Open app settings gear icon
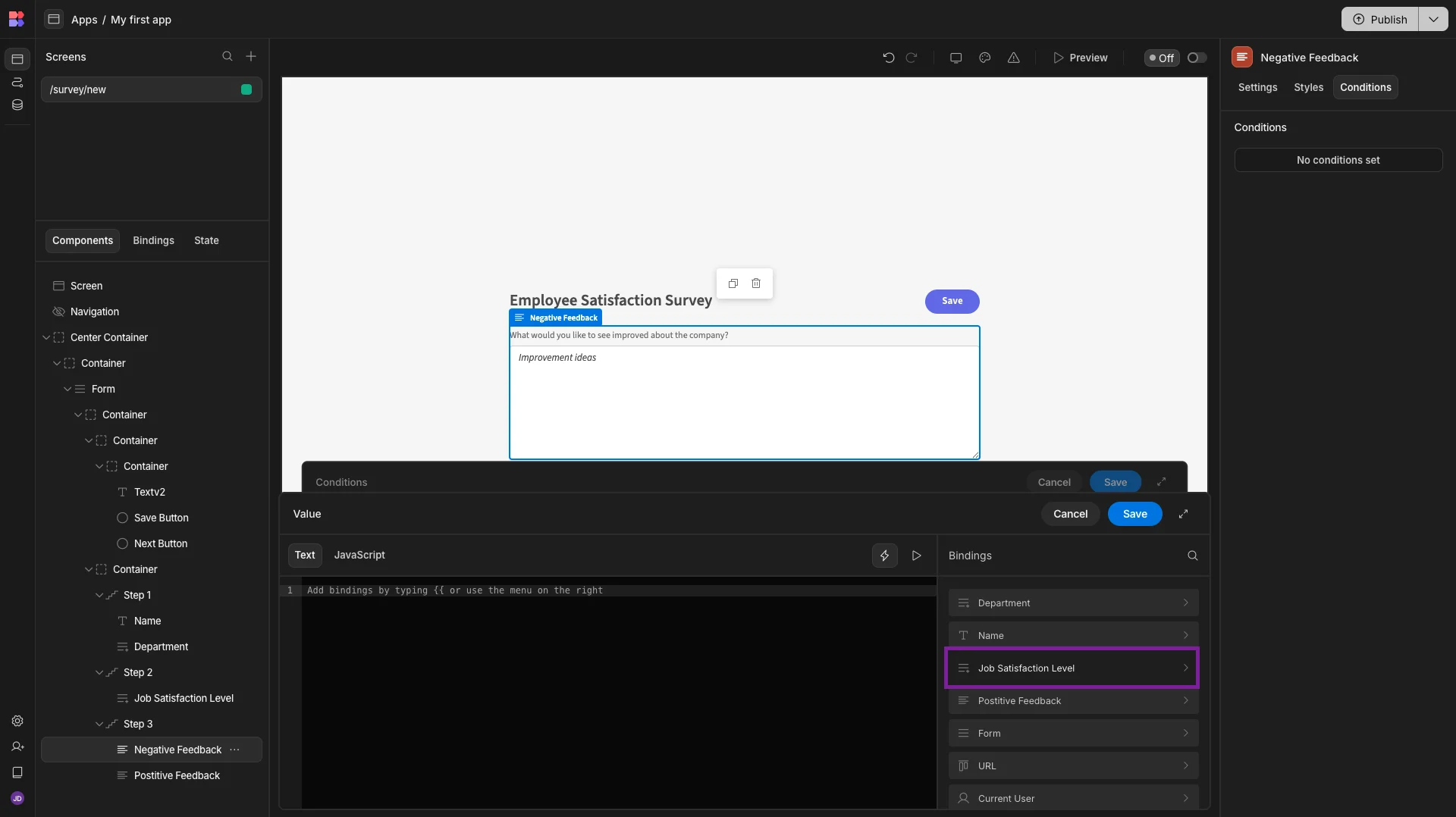This screenshot has height=817, width=1456. point(17,721)
